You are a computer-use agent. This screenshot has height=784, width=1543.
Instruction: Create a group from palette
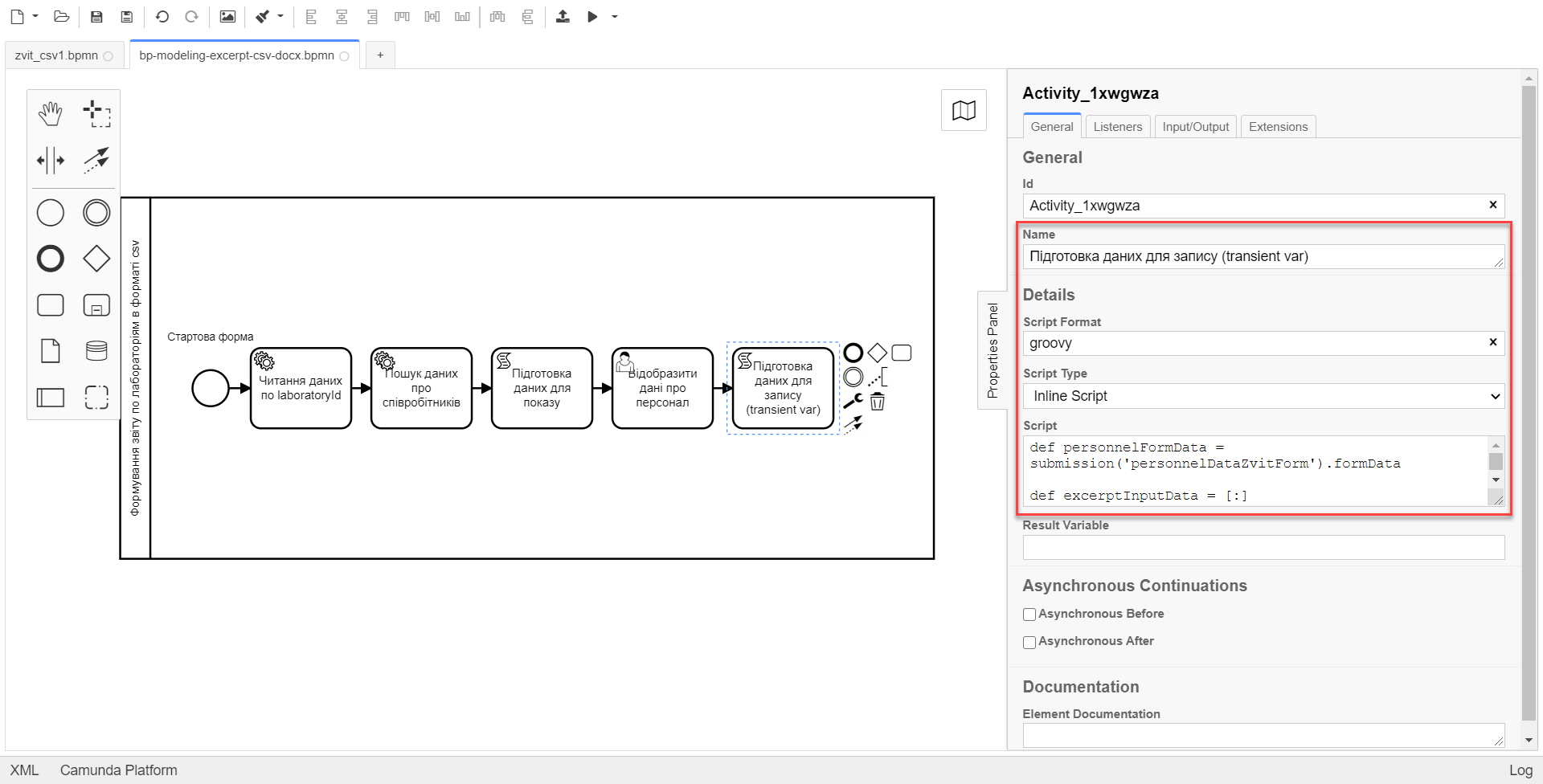[x=96, y=397]
